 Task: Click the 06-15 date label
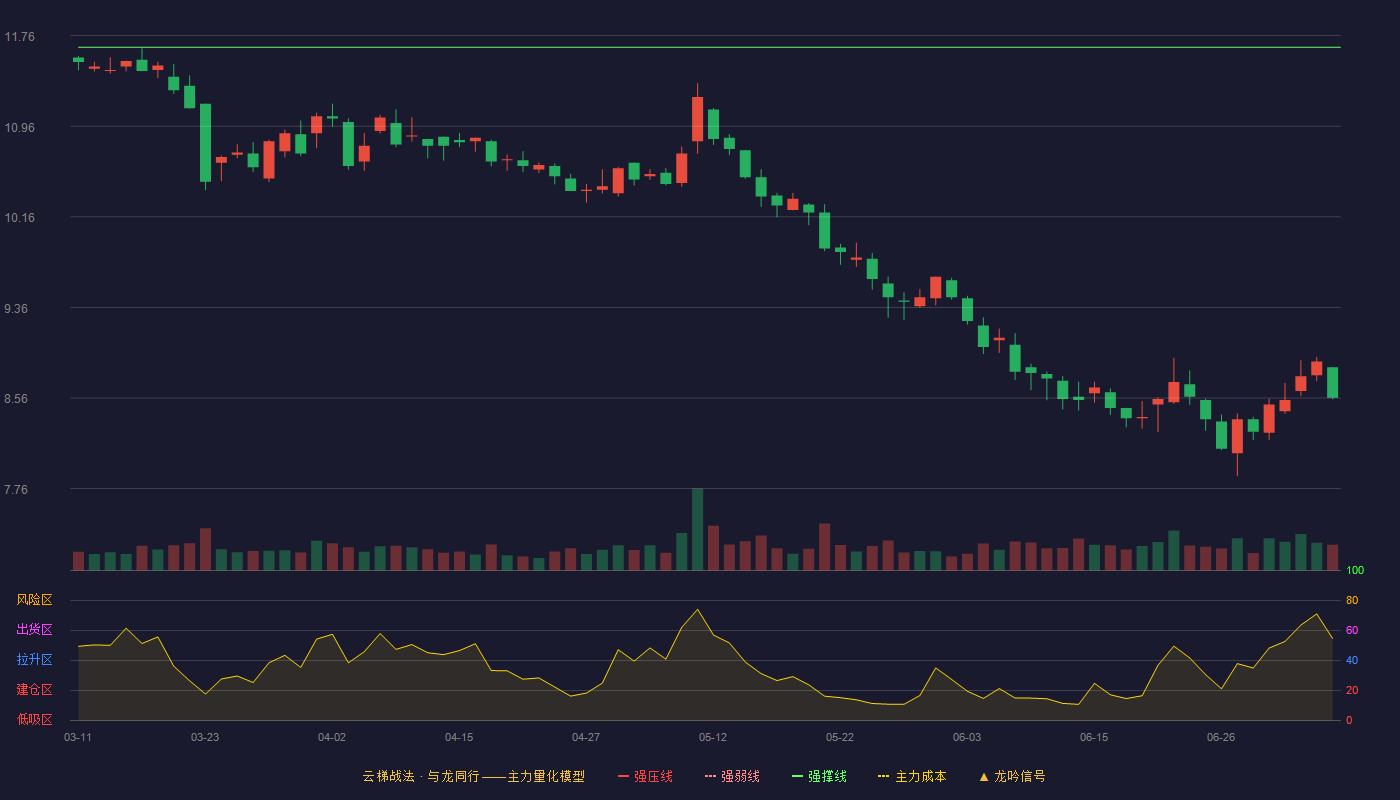coord(1094,737)
